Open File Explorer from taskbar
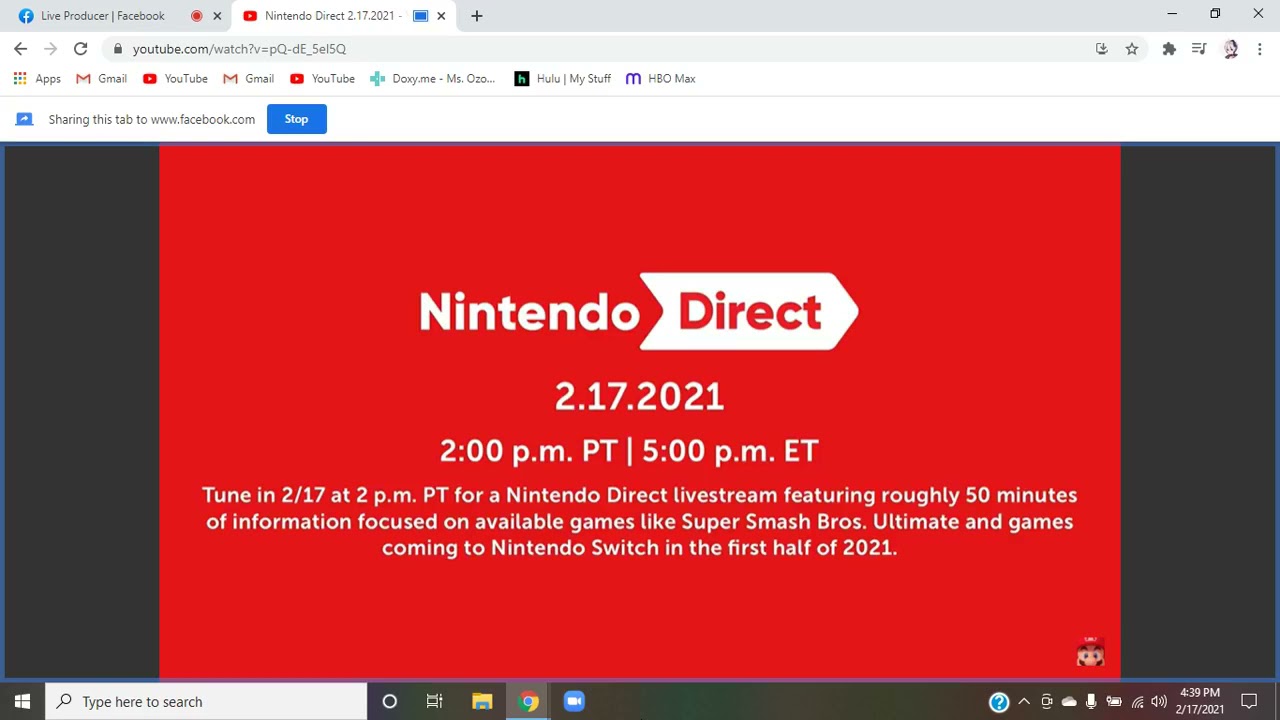The height and width of the screenshot is (720, 1280). pos(482,701)
